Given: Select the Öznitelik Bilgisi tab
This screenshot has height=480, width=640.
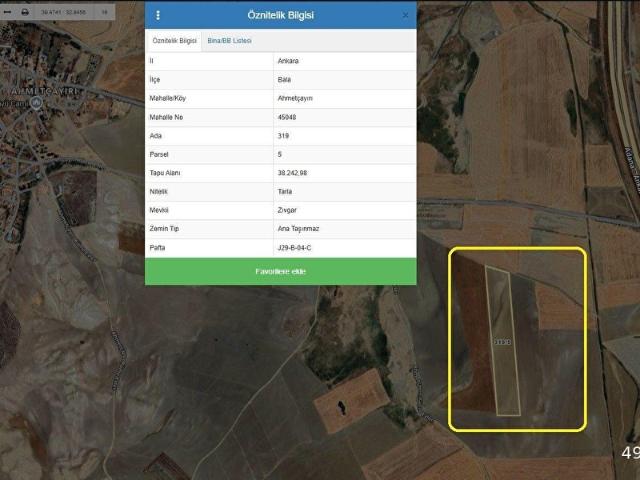Looking at the screenshot, I should click(174, 40).
